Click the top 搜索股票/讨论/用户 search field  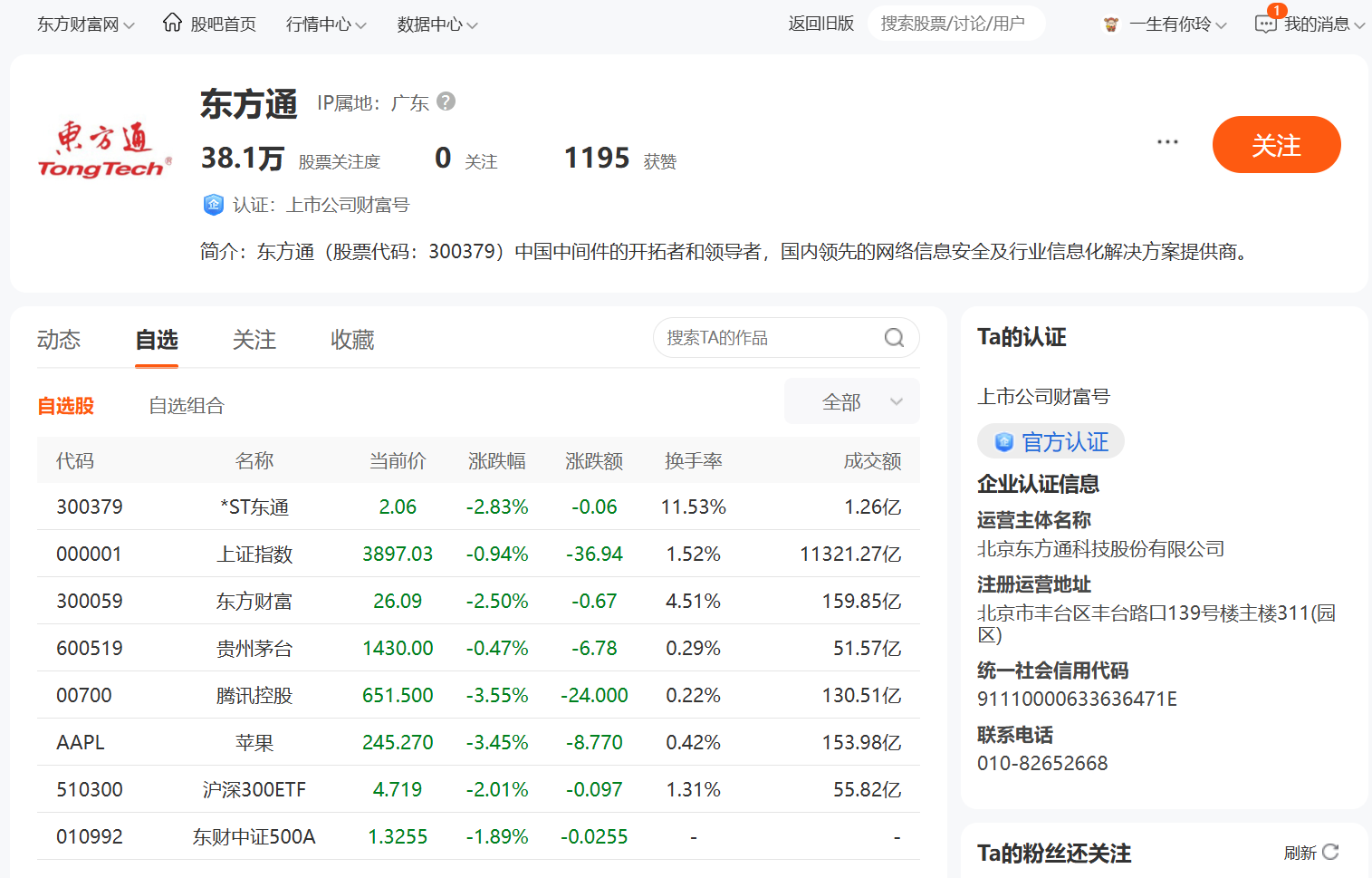point(956,24)
